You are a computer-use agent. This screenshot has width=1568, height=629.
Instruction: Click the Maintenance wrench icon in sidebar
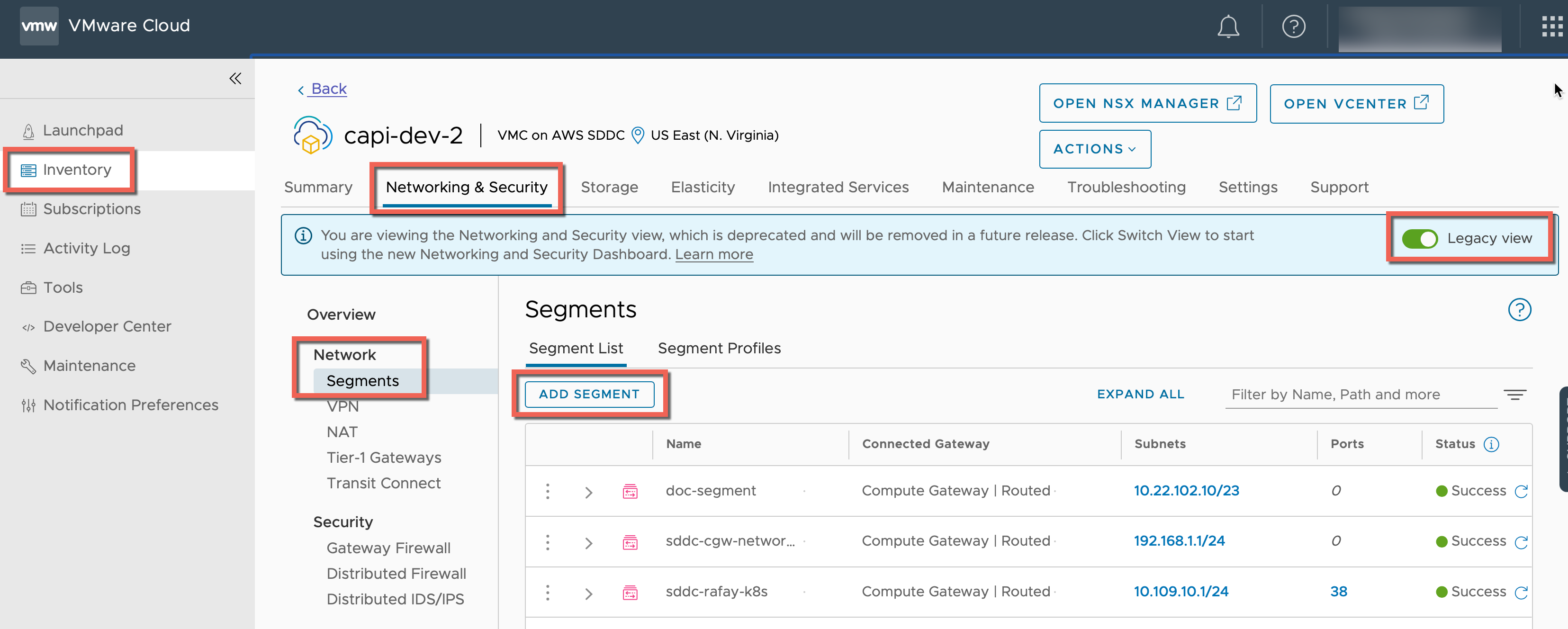click(28, 366)
